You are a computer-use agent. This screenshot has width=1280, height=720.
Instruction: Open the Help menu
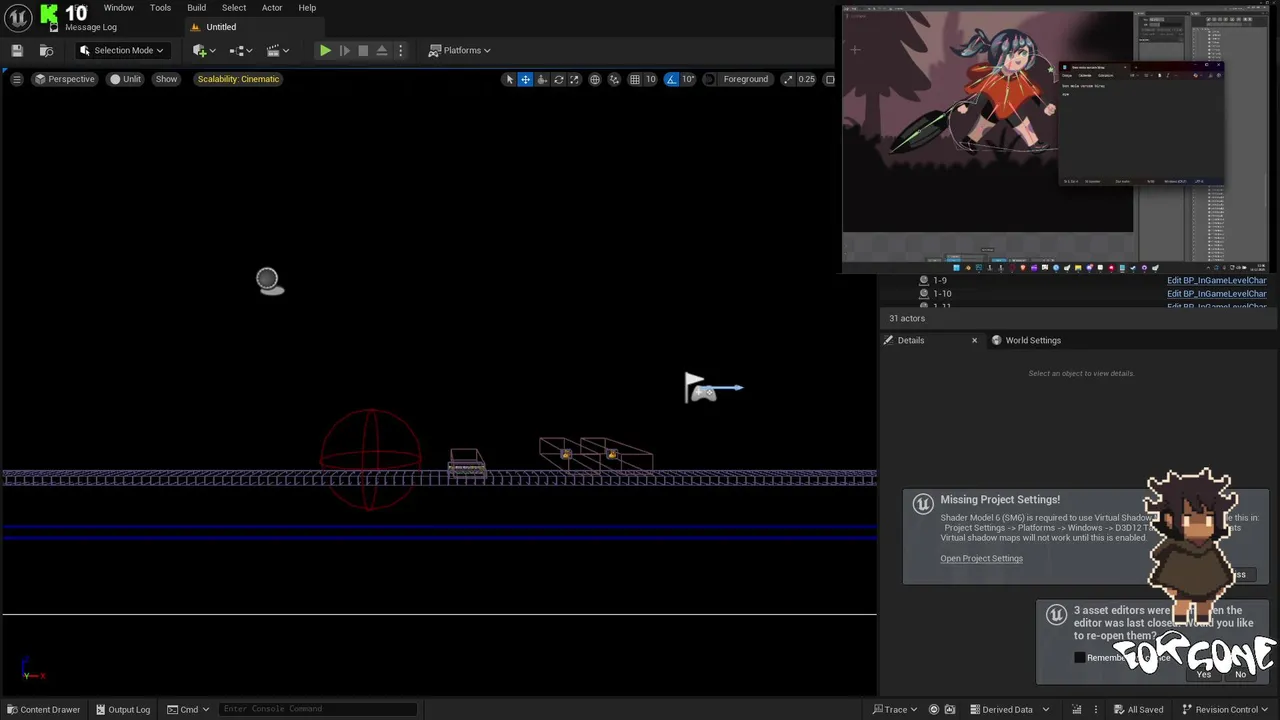click(x=307, y=8)
